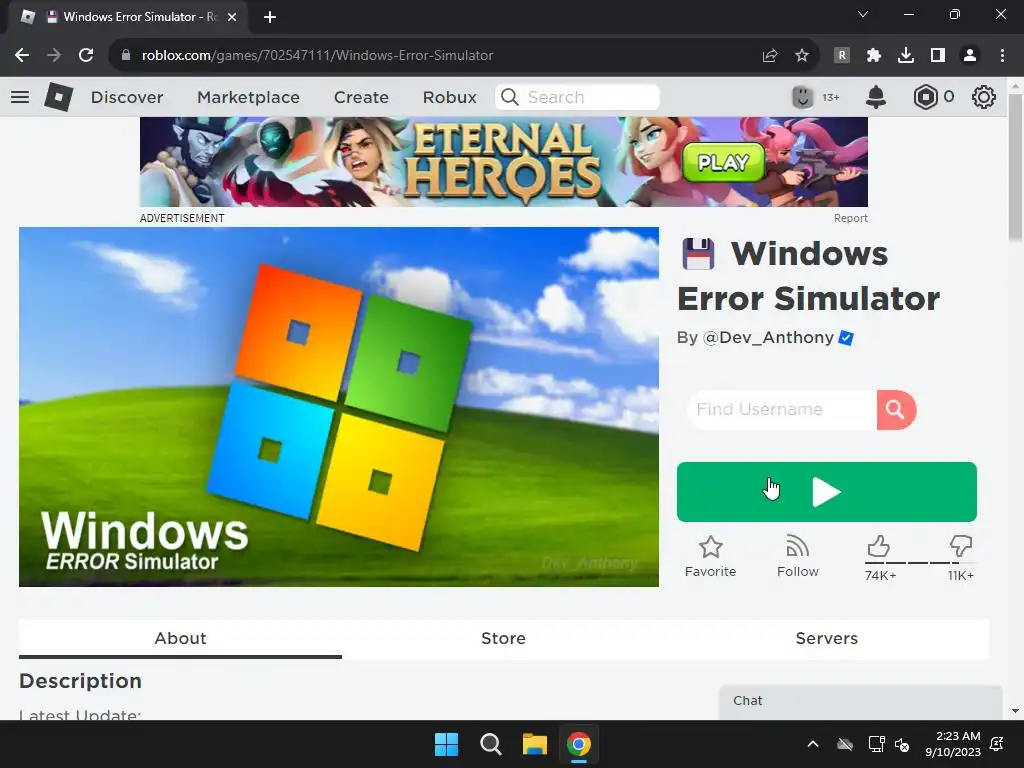This screenshot has height=768, width=1024.
Task: Switch to the Servers tab
Action: [827, 639]
